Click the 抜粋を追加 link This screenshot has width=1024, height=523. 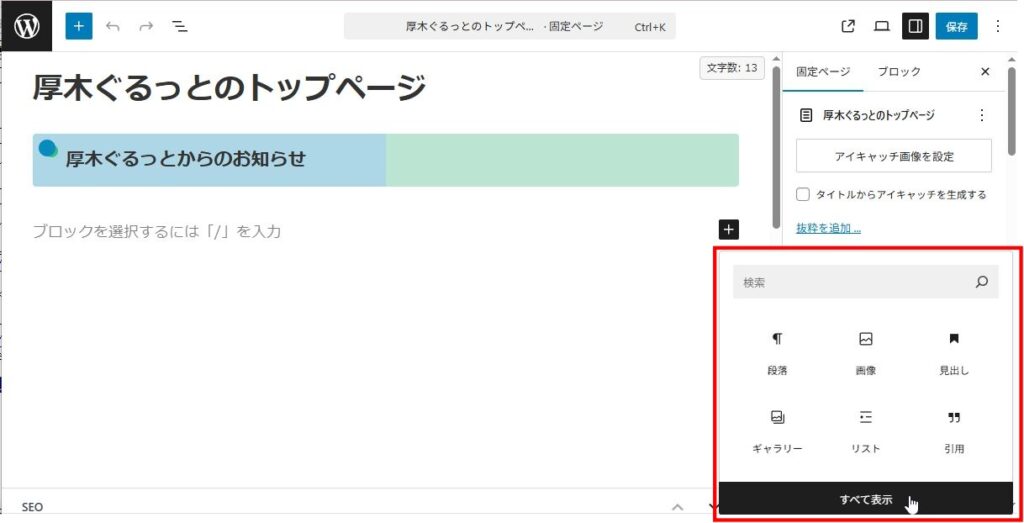tap(828, 229)
